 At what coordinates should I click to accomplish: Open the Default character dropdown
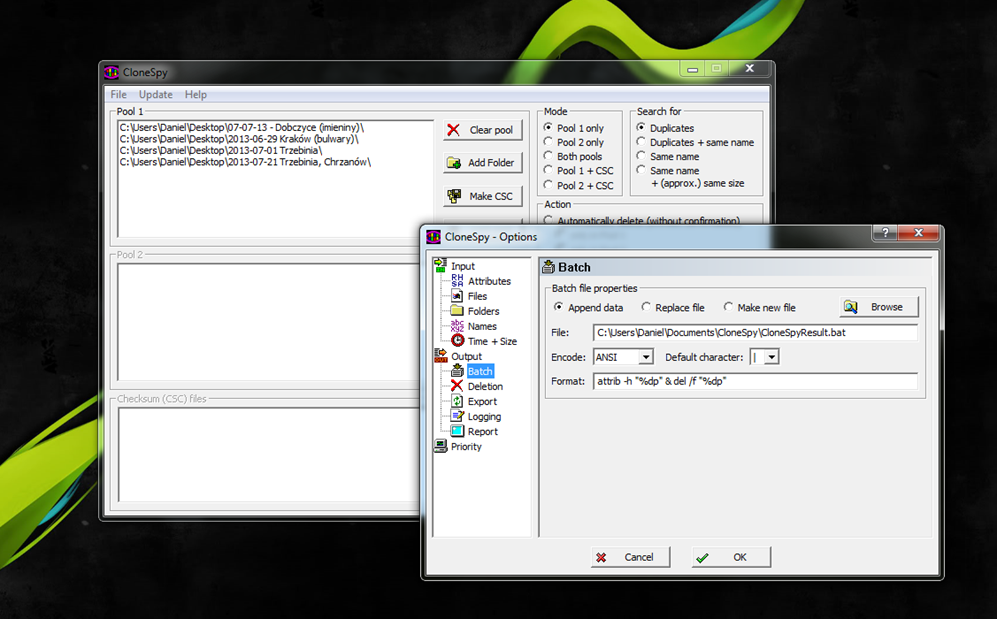(x=771, y=357)
